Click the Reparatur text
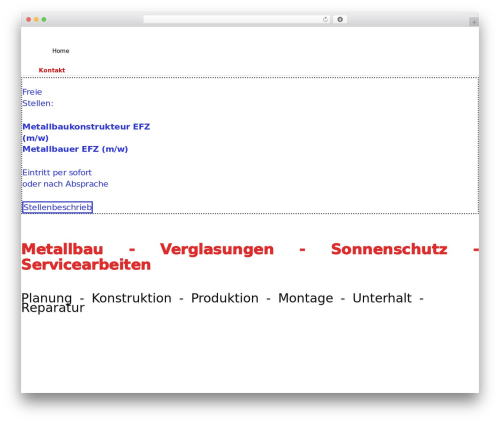 (x=53, y=308)
